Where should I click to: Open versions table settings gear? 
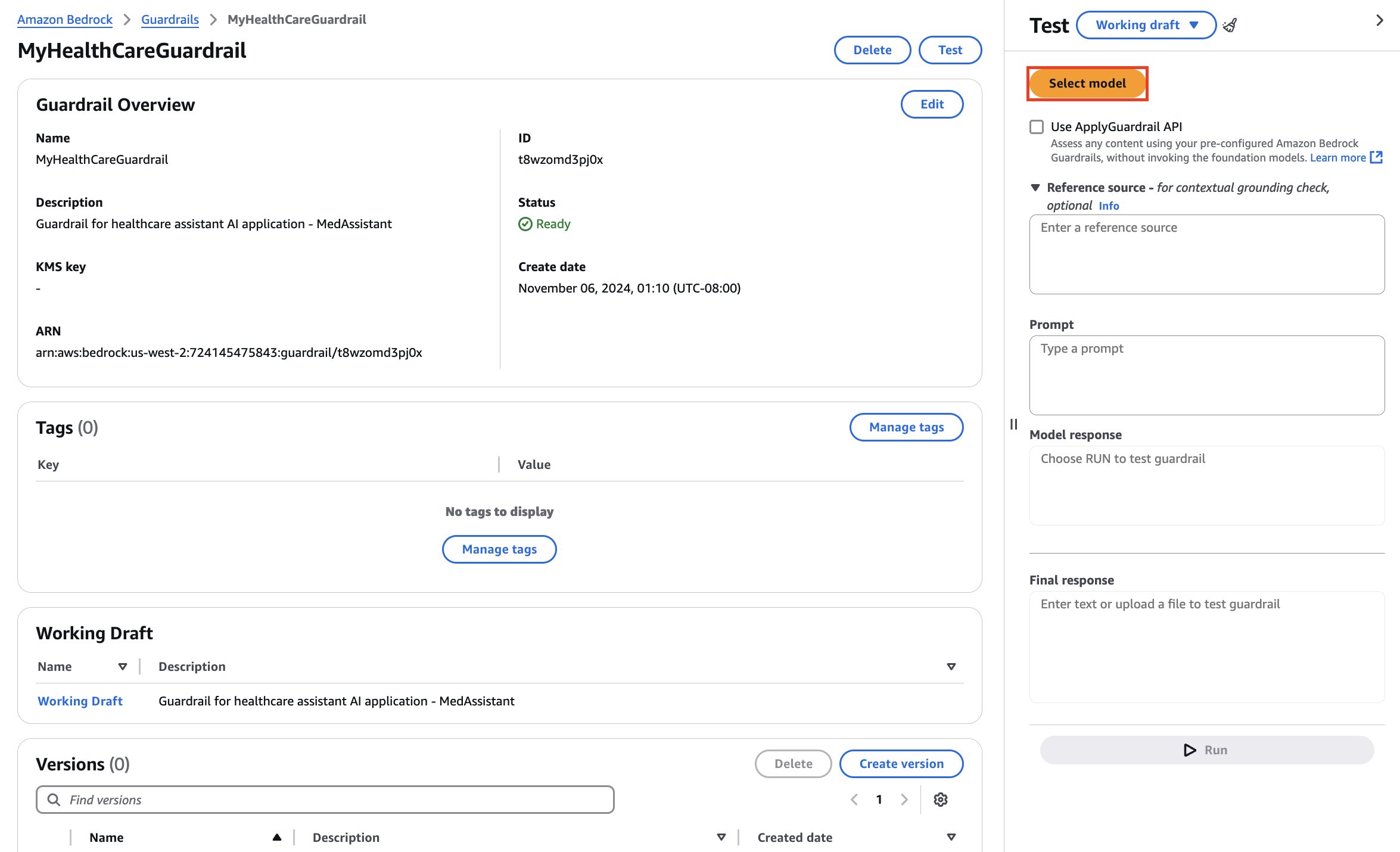coord(941,800)
